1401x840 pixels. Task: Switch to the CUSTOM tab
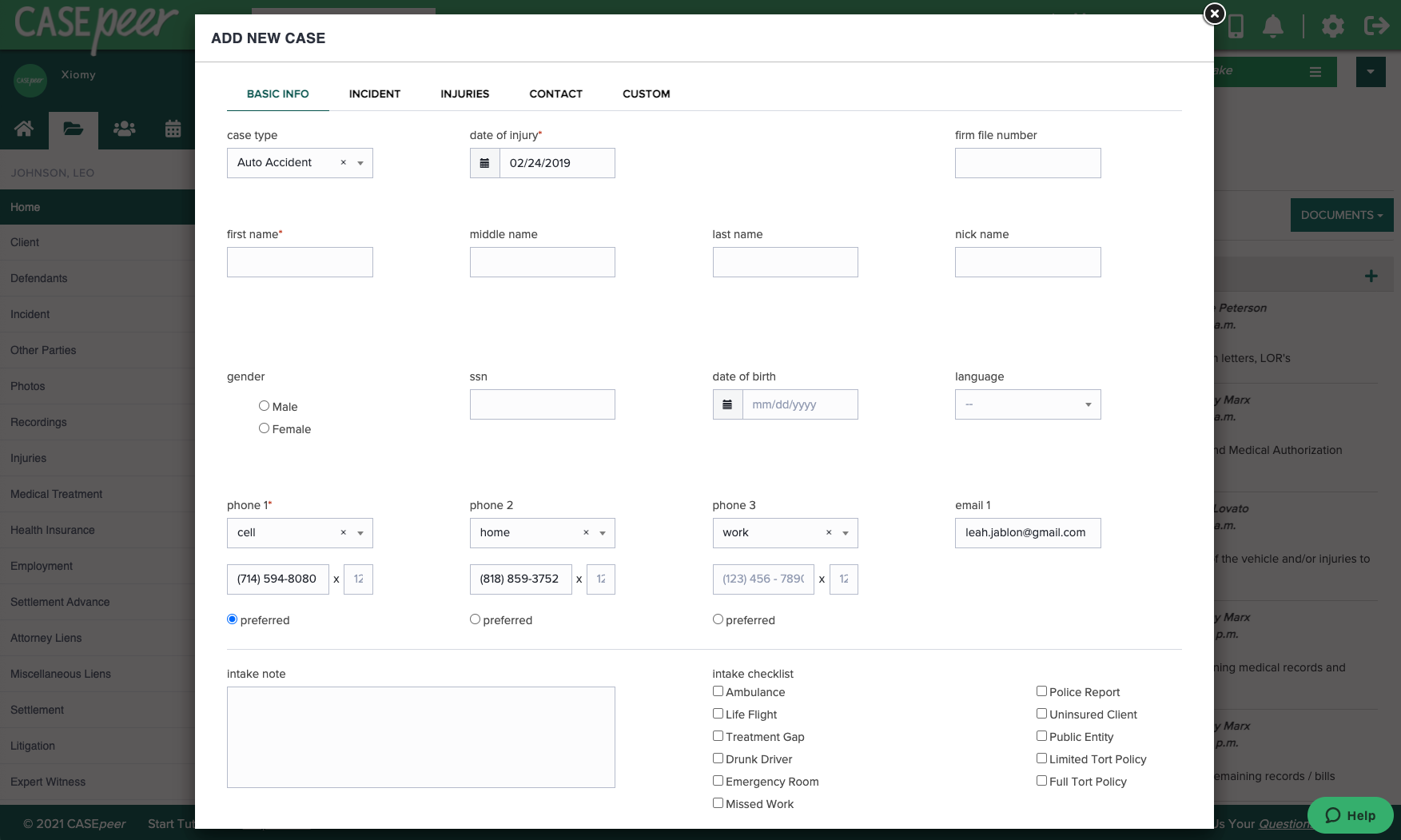(646, 94)
